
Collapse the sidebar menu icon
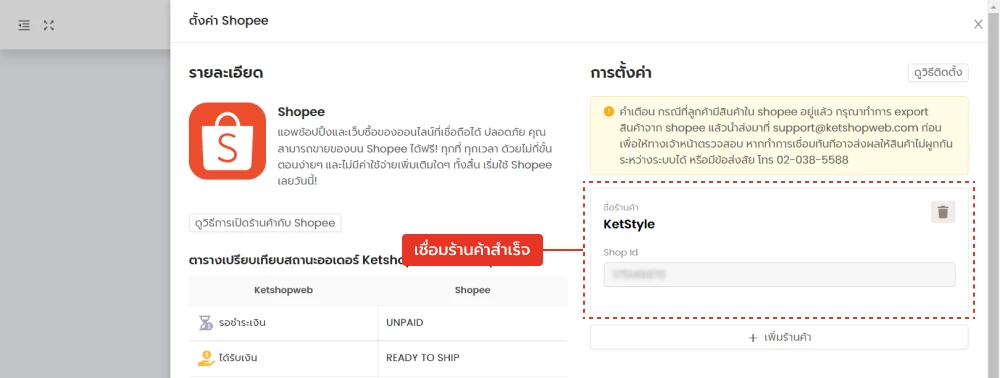click(24, 25)
